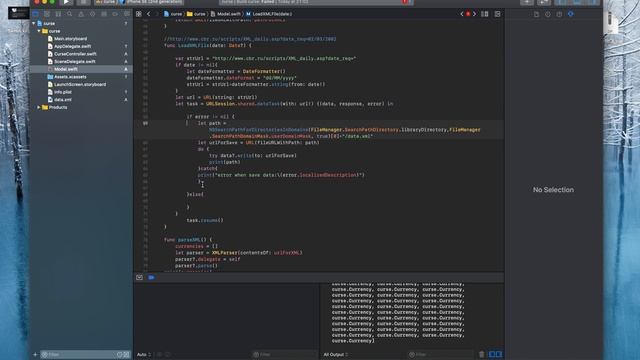Expand the Products folder disclosure triangle
Screen dimensions: 640x360
(x=39, y=107)
